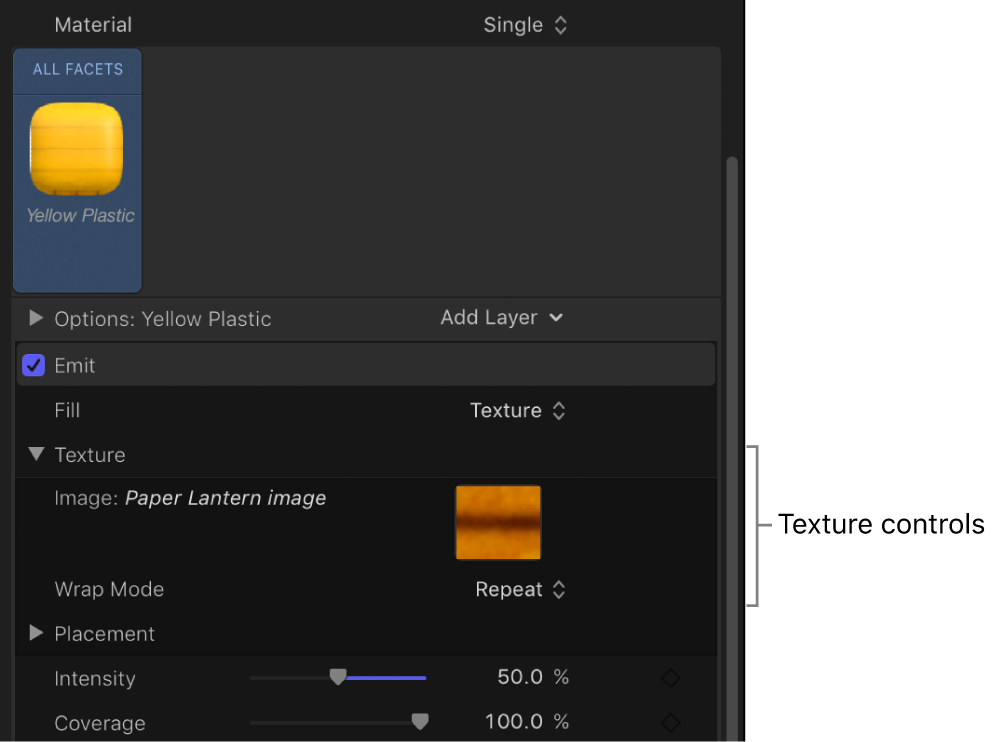The width and height of the screenshot is (998, 742).
Task: Select the Yellow Plastic material preview
Action: click(77, 148)
